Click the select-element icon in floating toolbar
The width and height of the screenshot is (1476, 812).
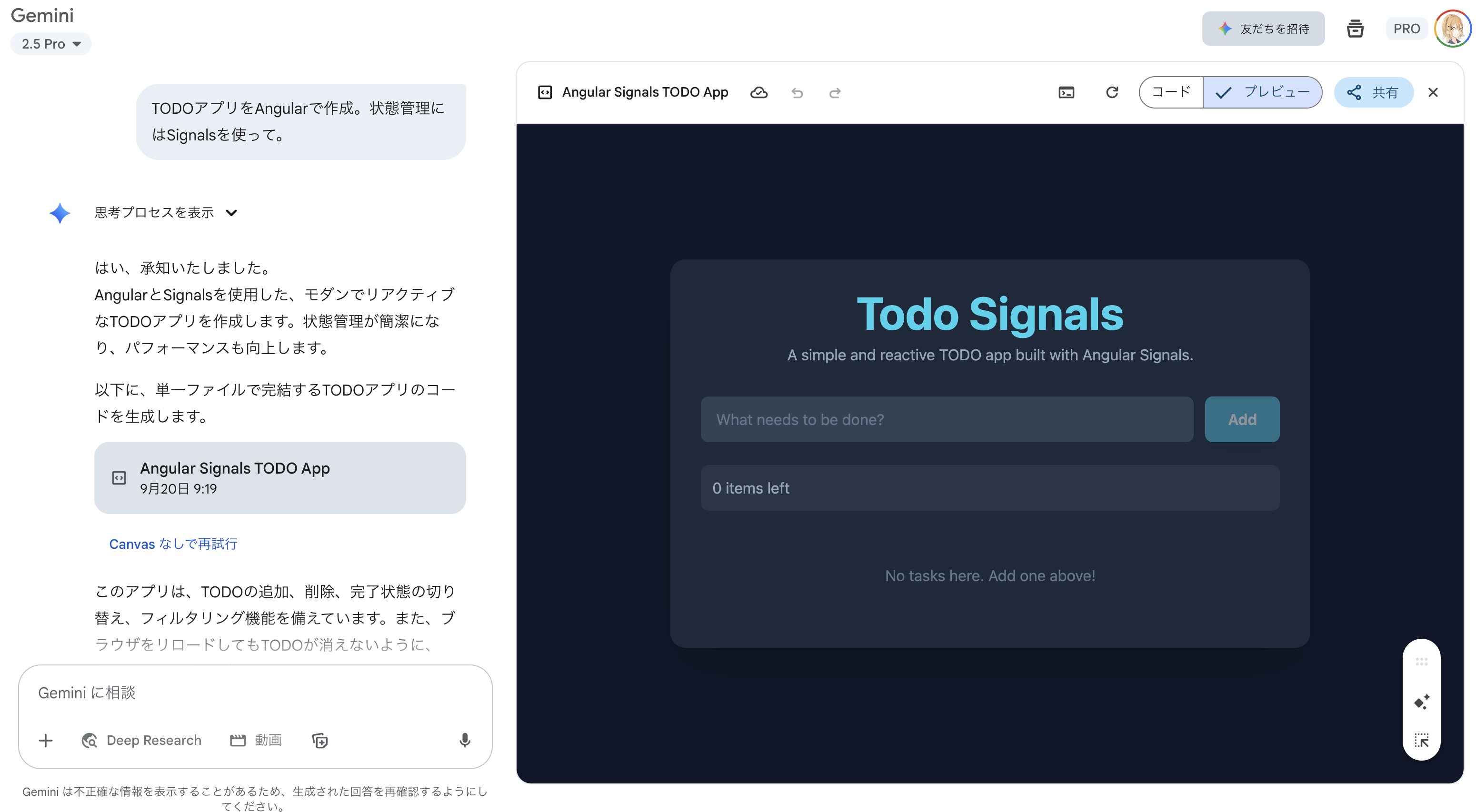point(1422,740)
